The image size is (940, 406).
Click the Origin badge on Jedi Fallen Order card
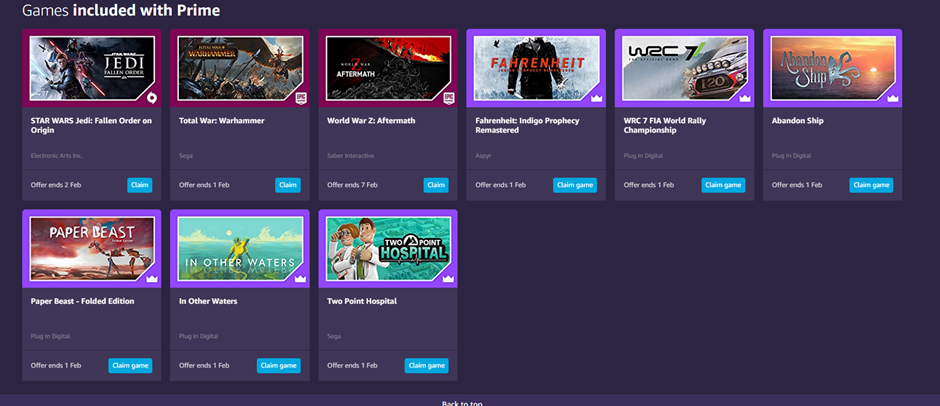pos(152,97)
